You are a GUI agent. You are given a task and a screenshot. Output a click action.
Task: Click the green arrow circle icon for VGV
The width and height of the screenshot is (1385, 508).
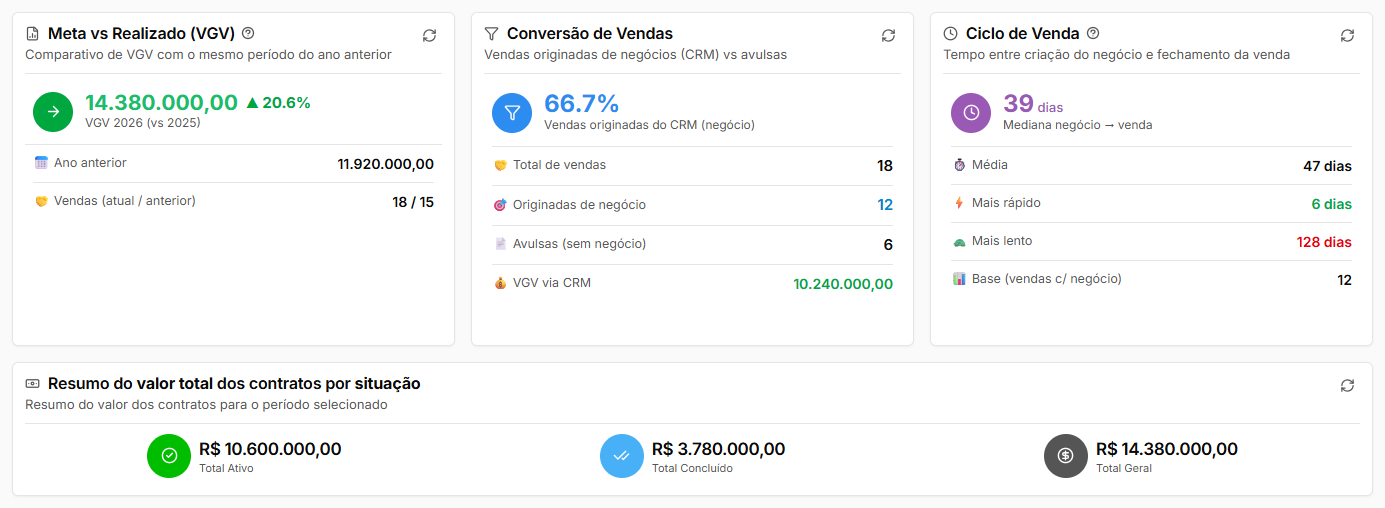(x=53, y=112)
